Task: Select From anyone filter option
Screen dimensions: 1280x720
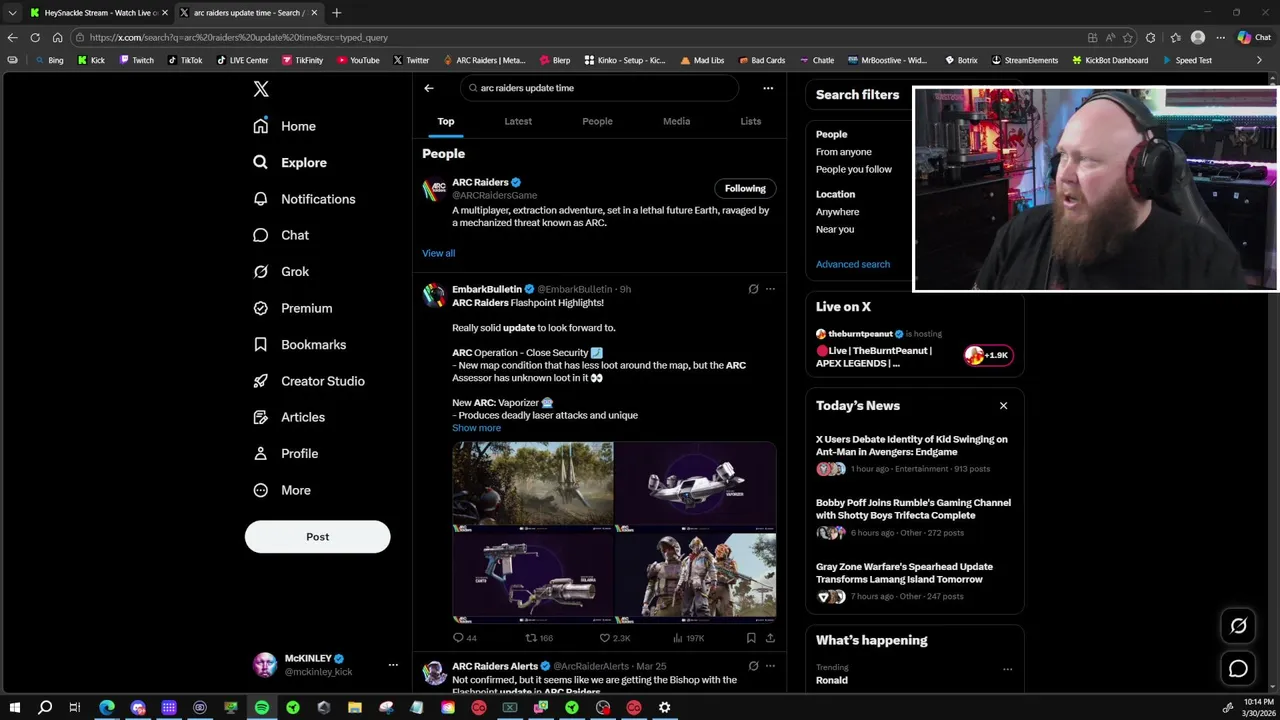Action: coord(843,152)
